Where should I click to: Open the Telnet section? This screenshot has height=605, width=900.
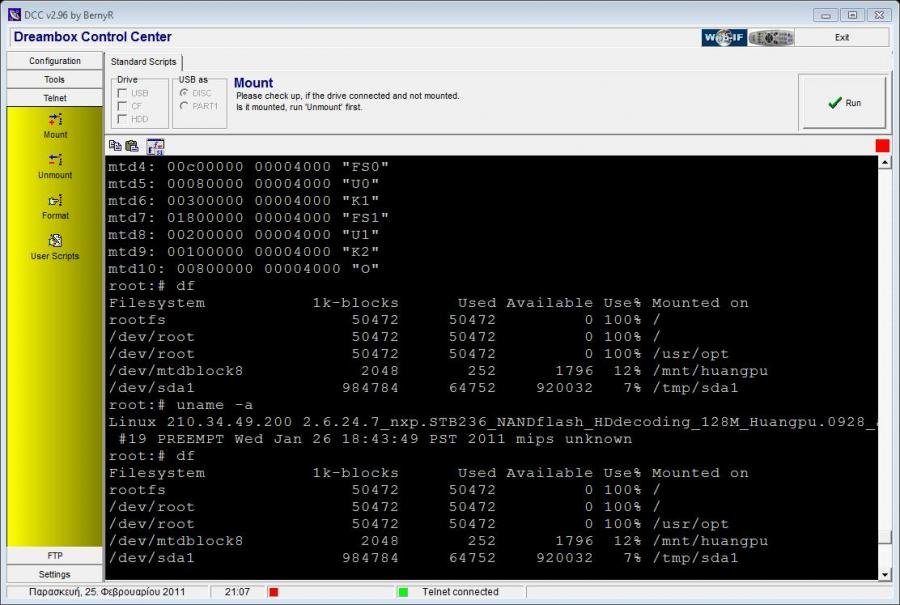(55, 98)
